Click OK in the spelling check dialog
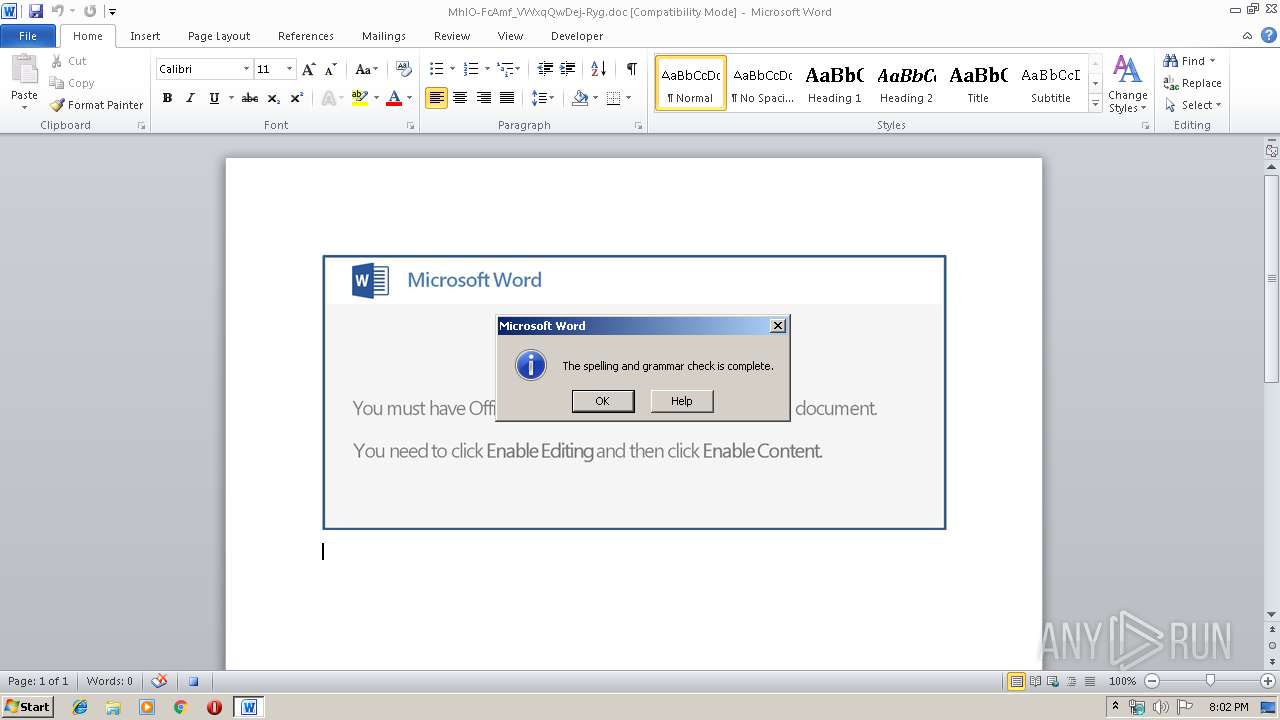This screenshot has width=1280, height=720. 602,401
